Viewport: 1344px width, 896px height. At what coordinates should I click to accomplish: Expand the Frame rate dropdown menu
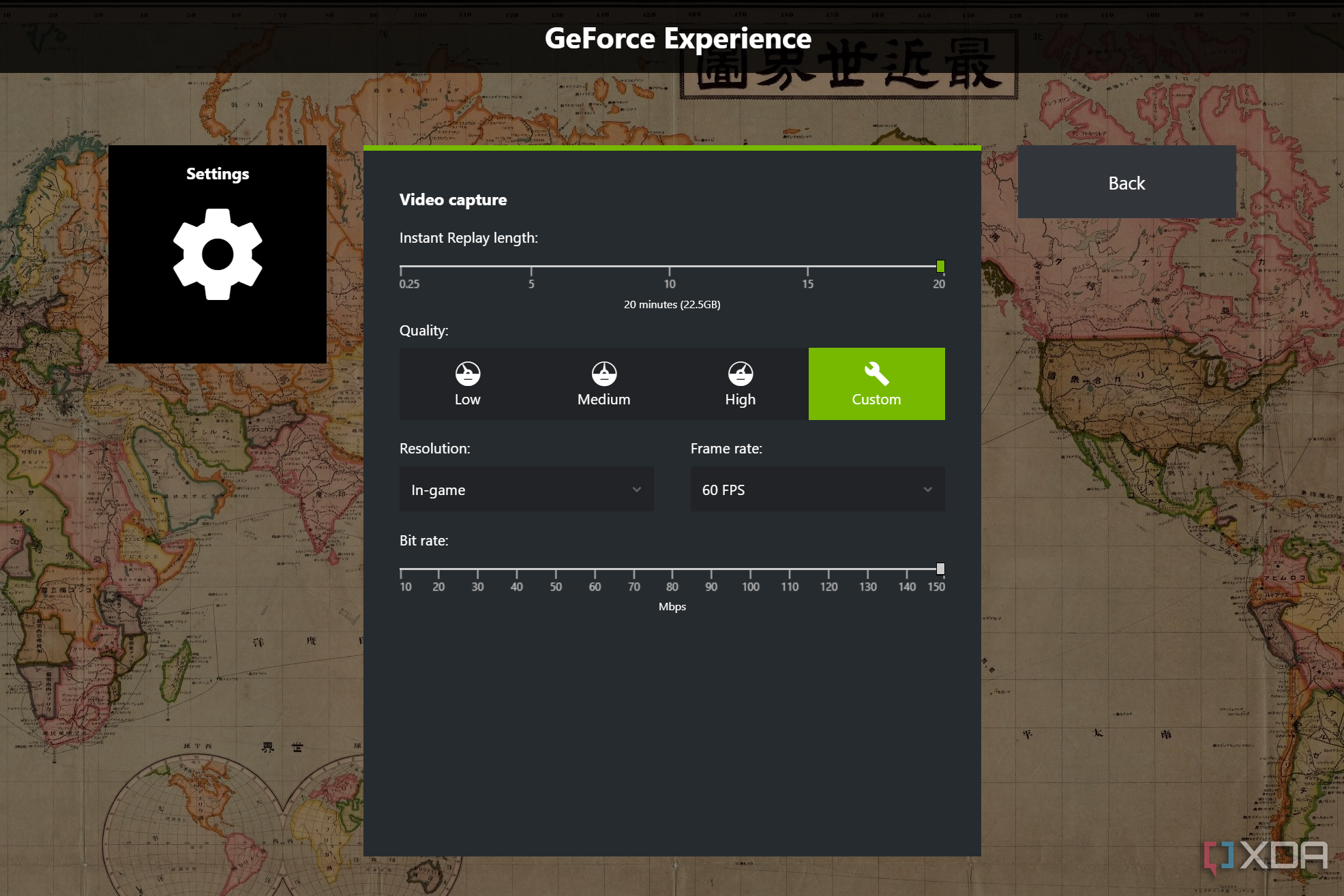815,489
